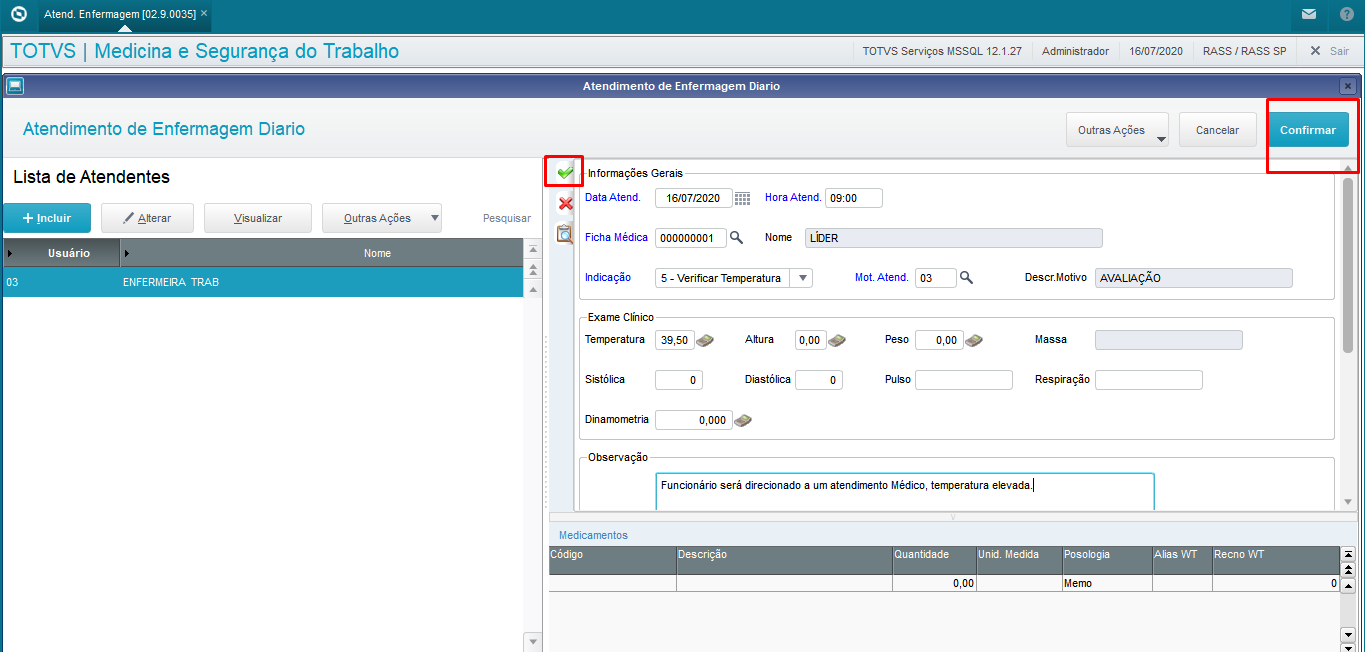Click the Sair exit icon
Viewport: 1365px width, 652px height.
tap(1315, 50)
